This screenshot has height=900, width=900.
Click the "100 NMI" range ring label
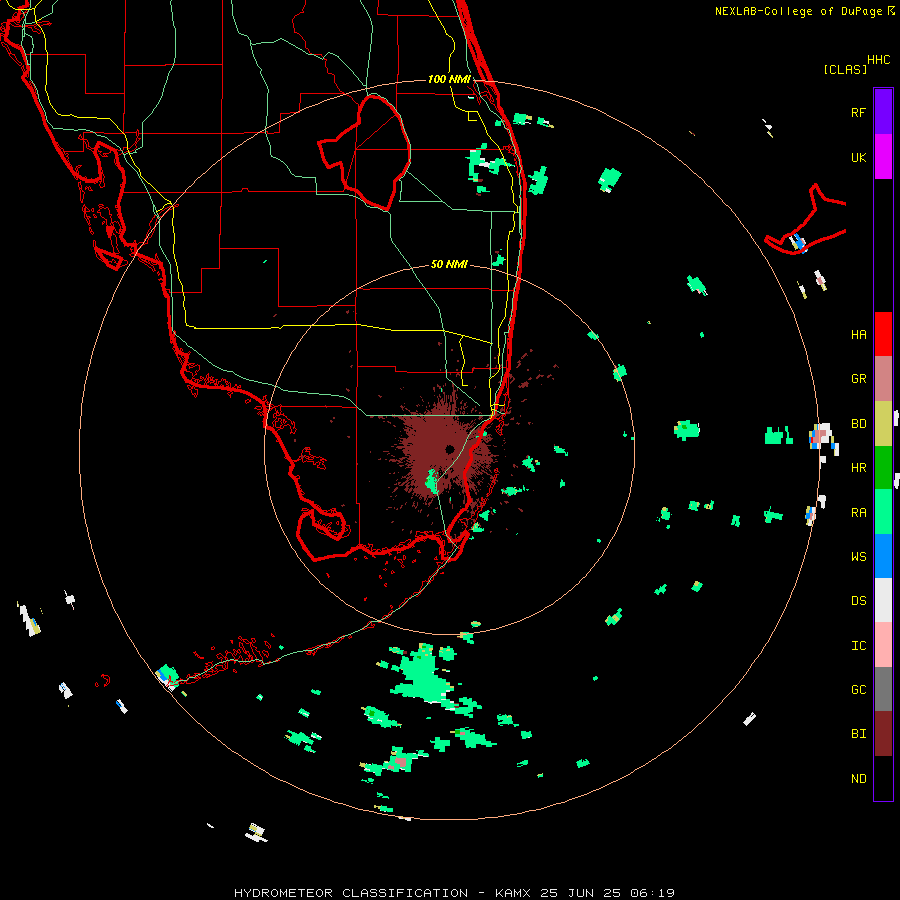pos(449,79)
